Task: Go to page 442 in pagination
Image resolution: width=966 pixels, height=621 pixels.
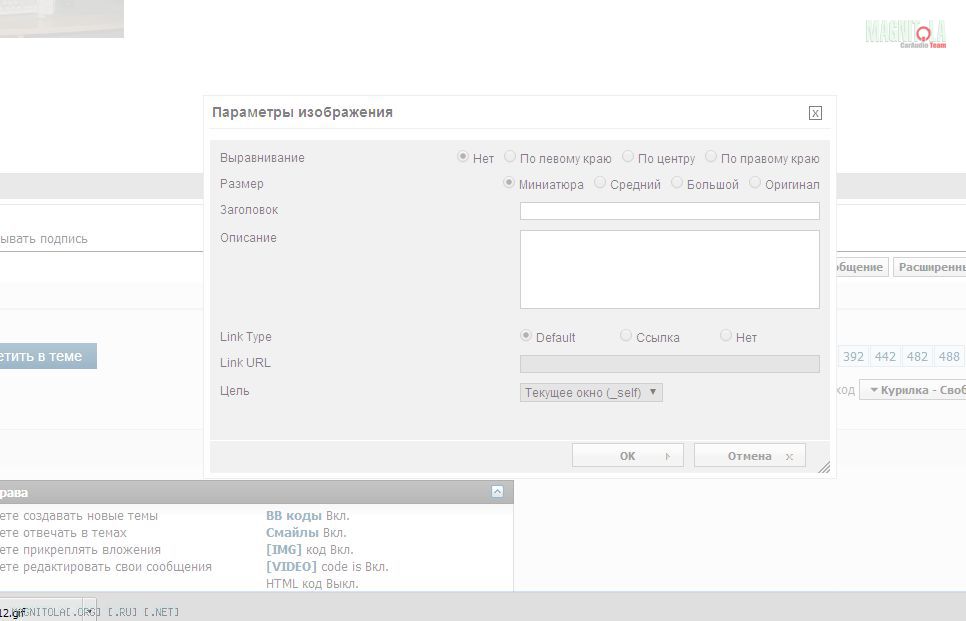Action: pyautogui.click(x=884, y=357)
